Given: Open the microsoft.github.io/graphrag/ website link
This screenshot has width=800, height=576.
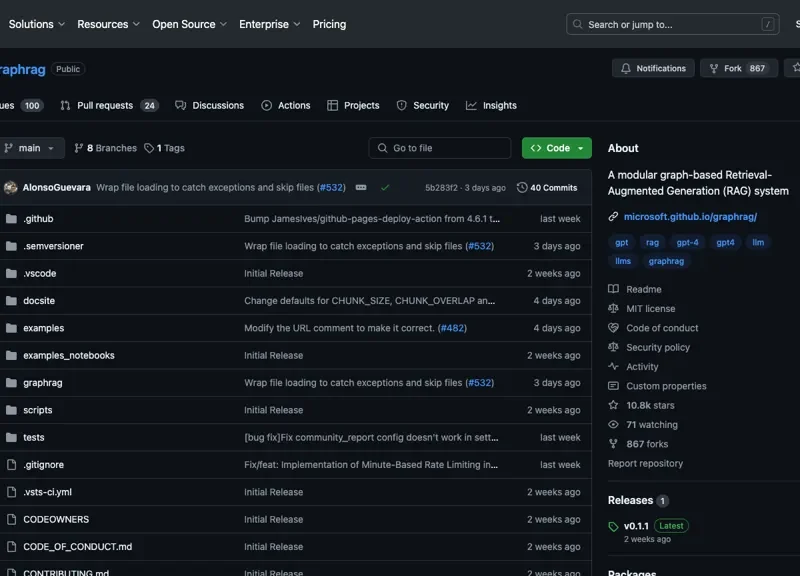Looking at the screenshot, I should coord(690,217).
